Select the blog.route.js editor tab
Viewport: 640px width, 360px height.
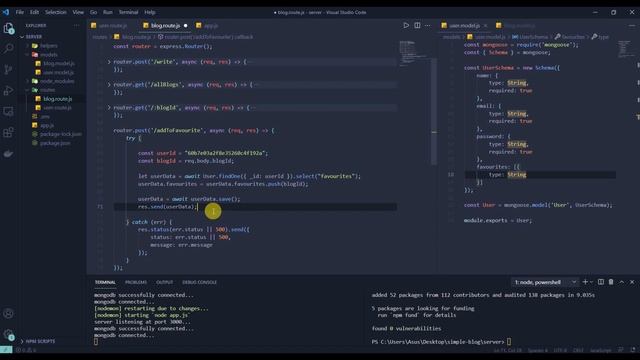(165, 25)
